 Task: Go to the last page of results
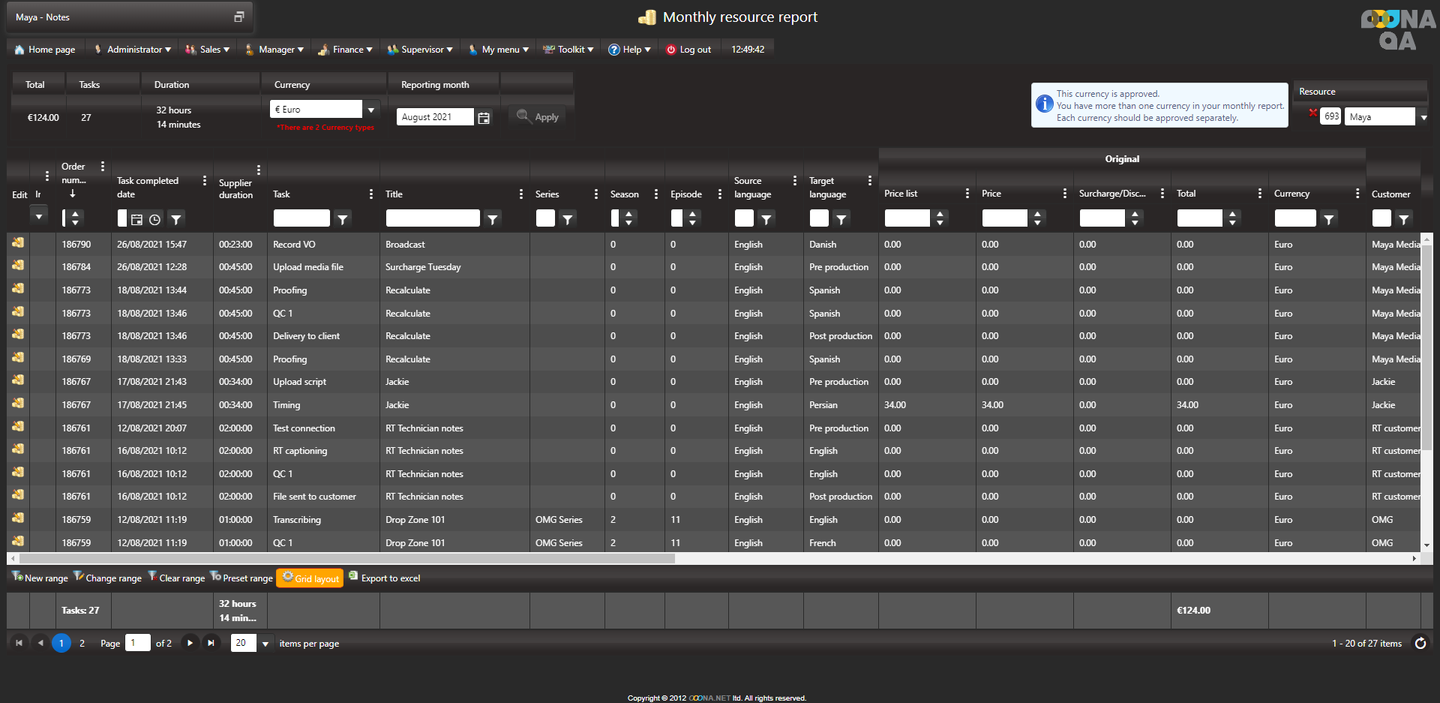pyautogui.click(x=211, y=643)
